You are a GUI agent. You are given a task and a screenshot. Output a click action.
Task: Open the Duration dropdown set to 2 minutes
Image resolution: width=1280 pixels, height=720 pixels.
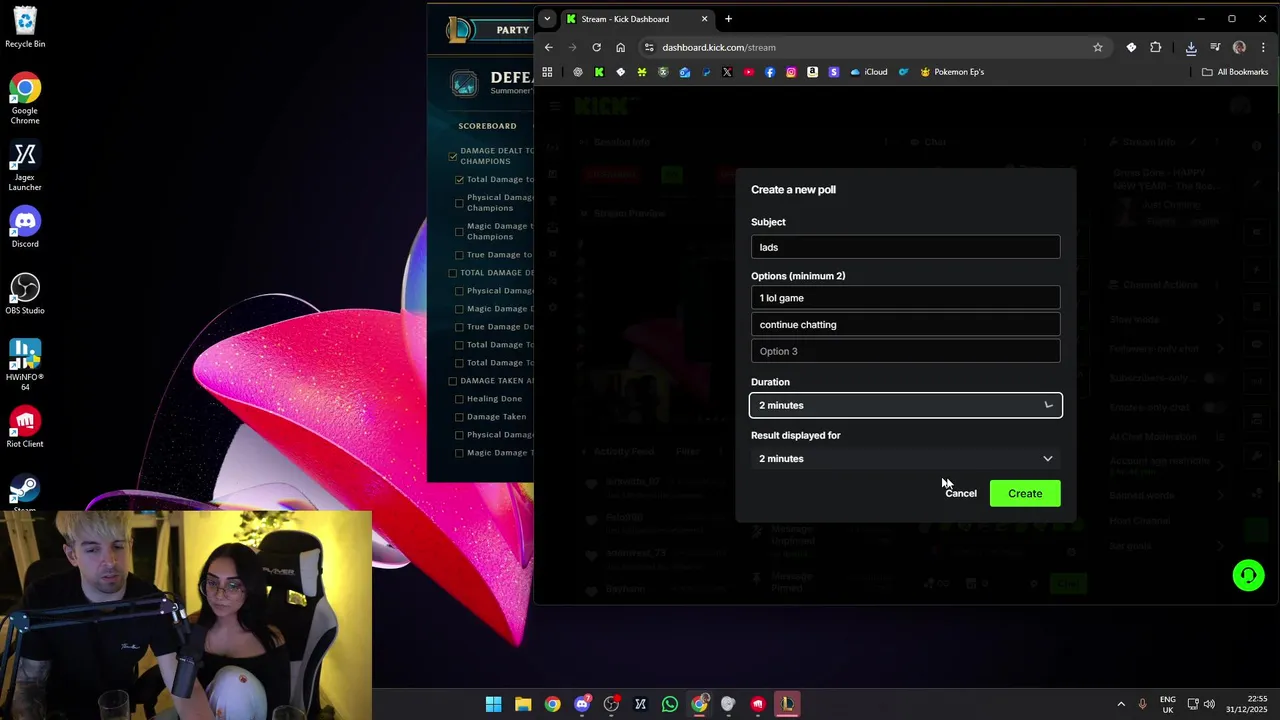point(905,405)
